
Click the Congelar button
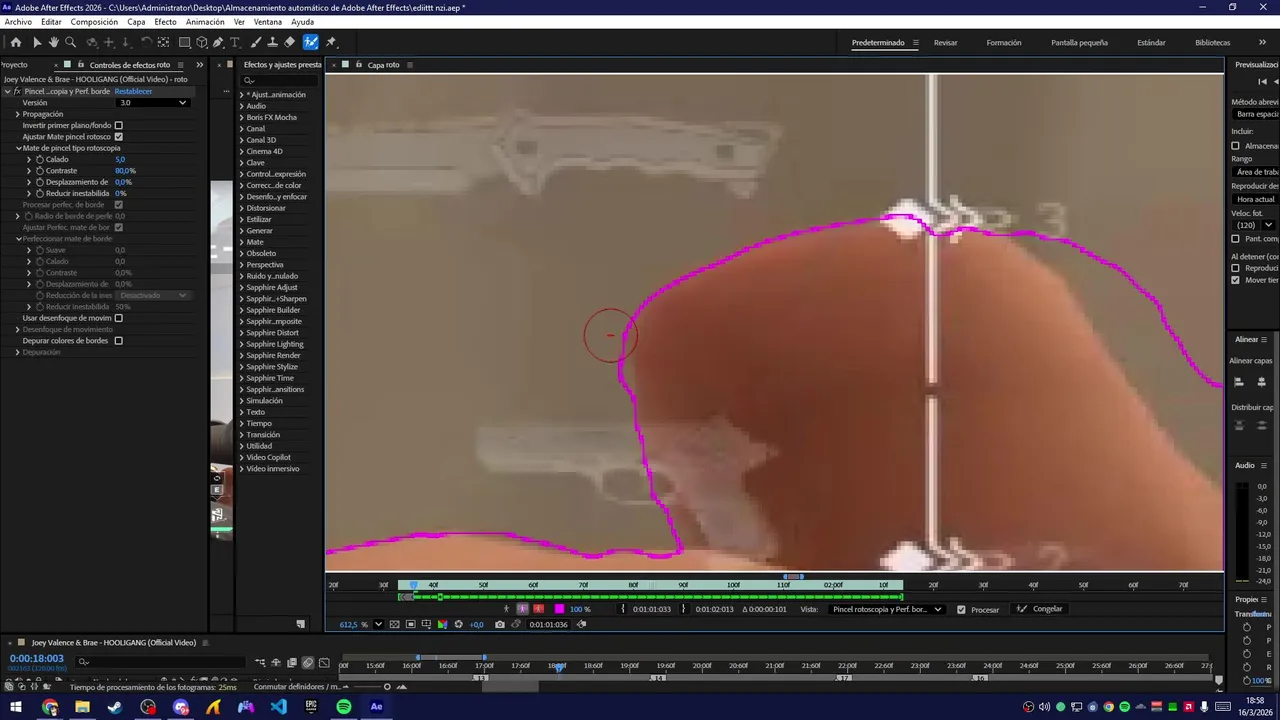(1040, 609)
